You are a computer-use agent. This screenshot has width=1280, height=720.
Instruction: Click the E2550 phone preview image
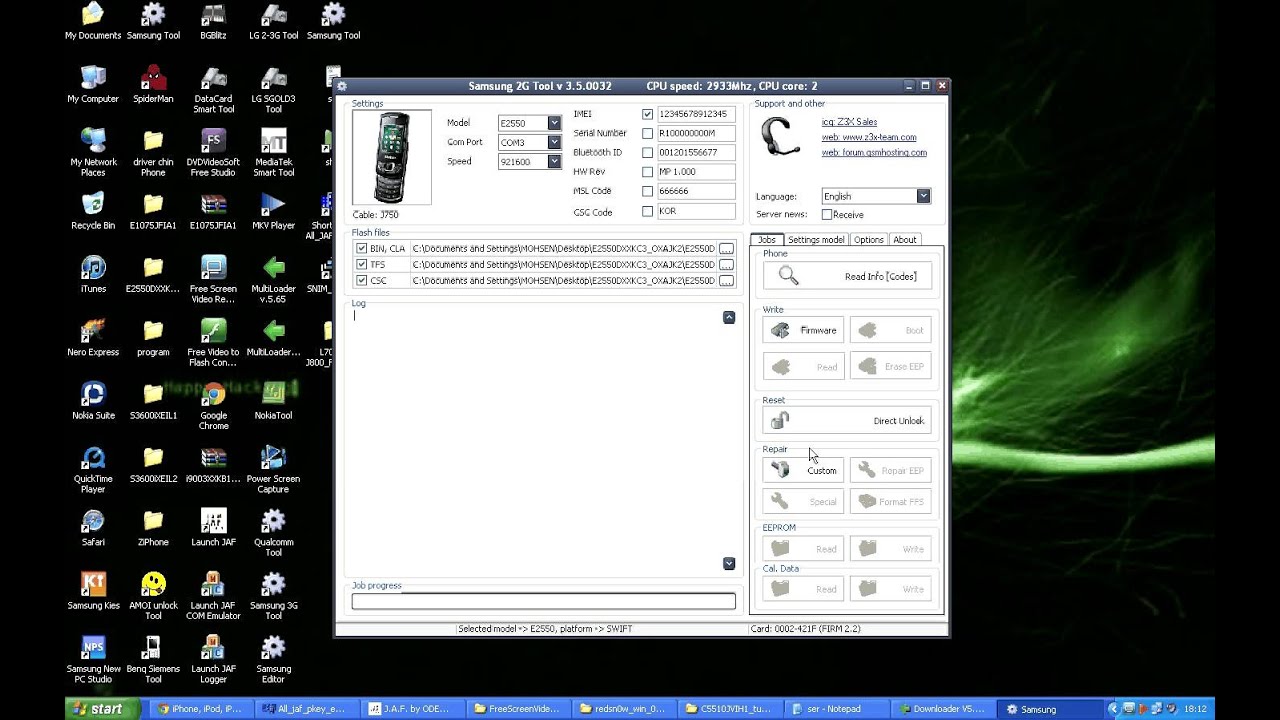(x=392, y=157)
